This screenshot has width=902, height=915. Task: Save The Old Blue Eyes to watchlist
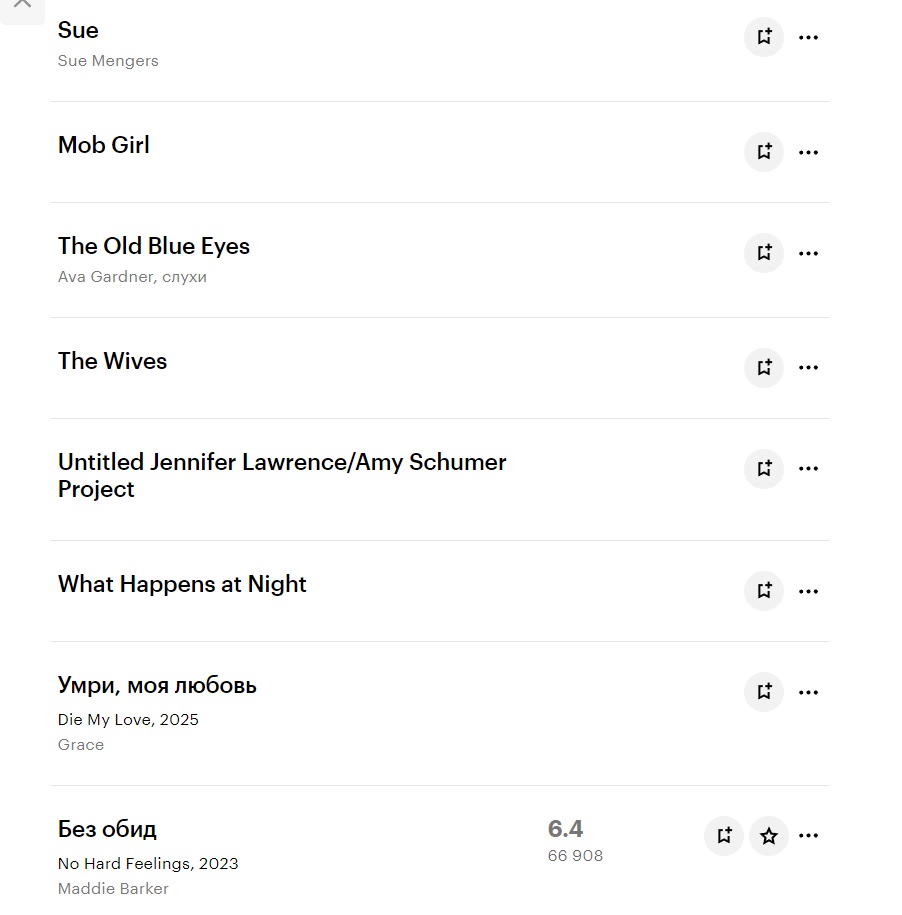(764, 253)
